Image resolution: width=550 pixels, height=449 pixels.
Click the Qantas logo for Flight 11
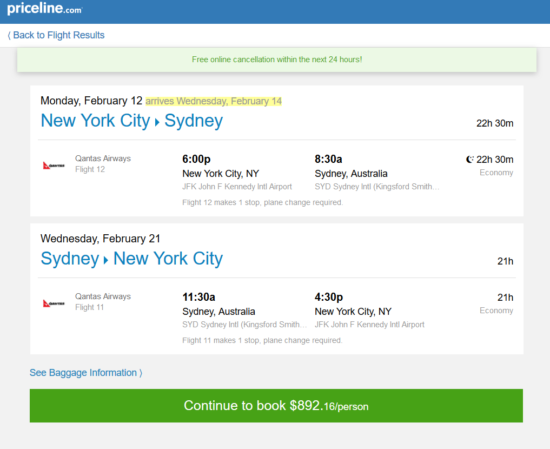point(54,303)
